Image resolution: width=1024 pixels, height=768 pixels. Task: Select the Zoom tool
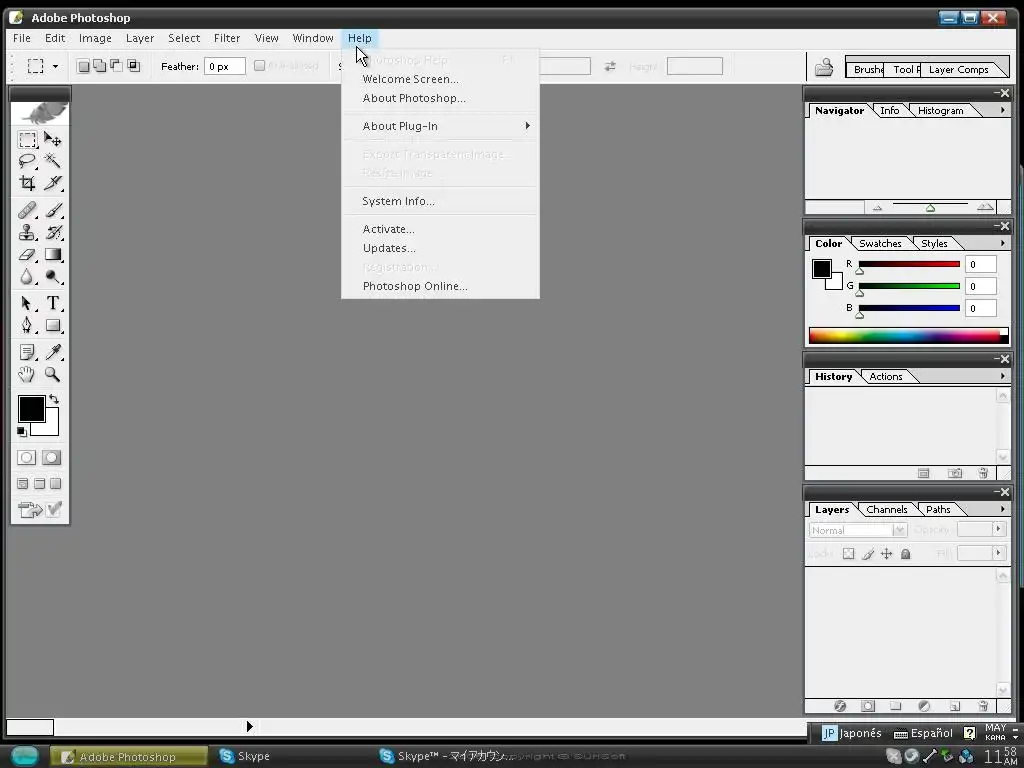(52, 374)
